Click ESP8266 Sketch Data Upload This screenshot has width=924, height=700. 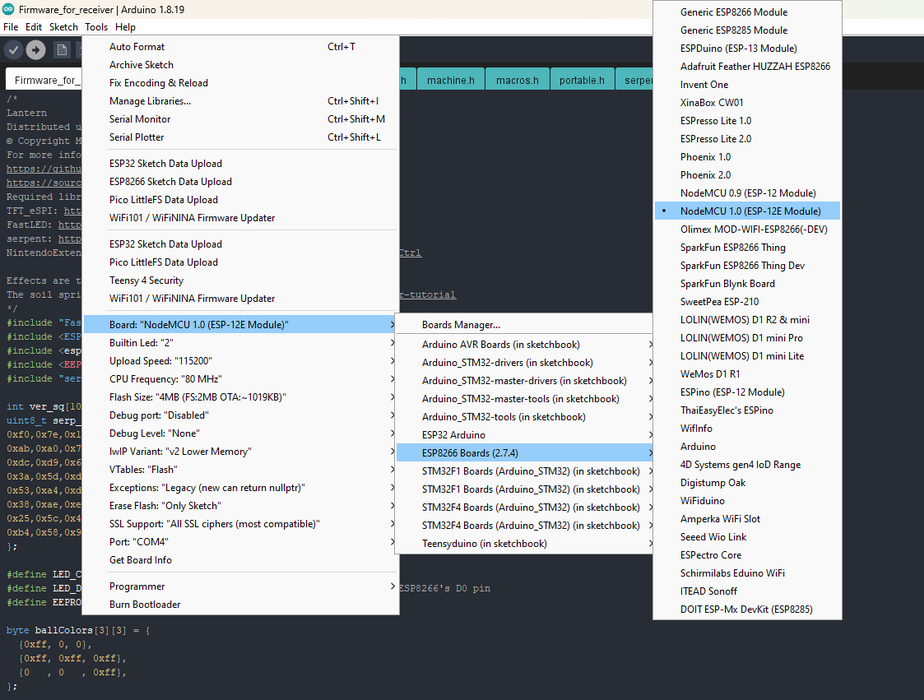[x=241, y=181]
